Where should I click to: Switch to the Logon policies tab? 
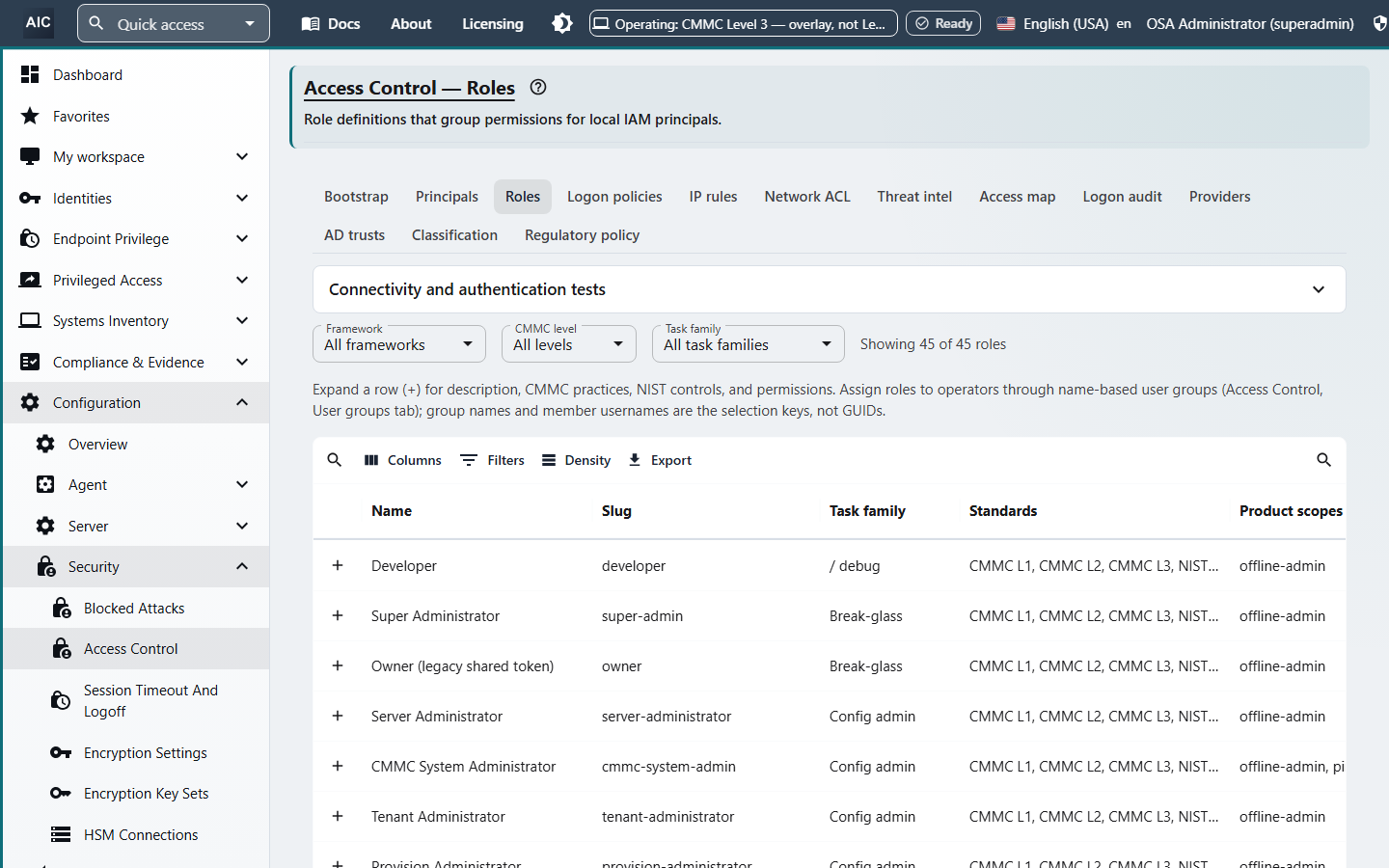click(614, 197)
